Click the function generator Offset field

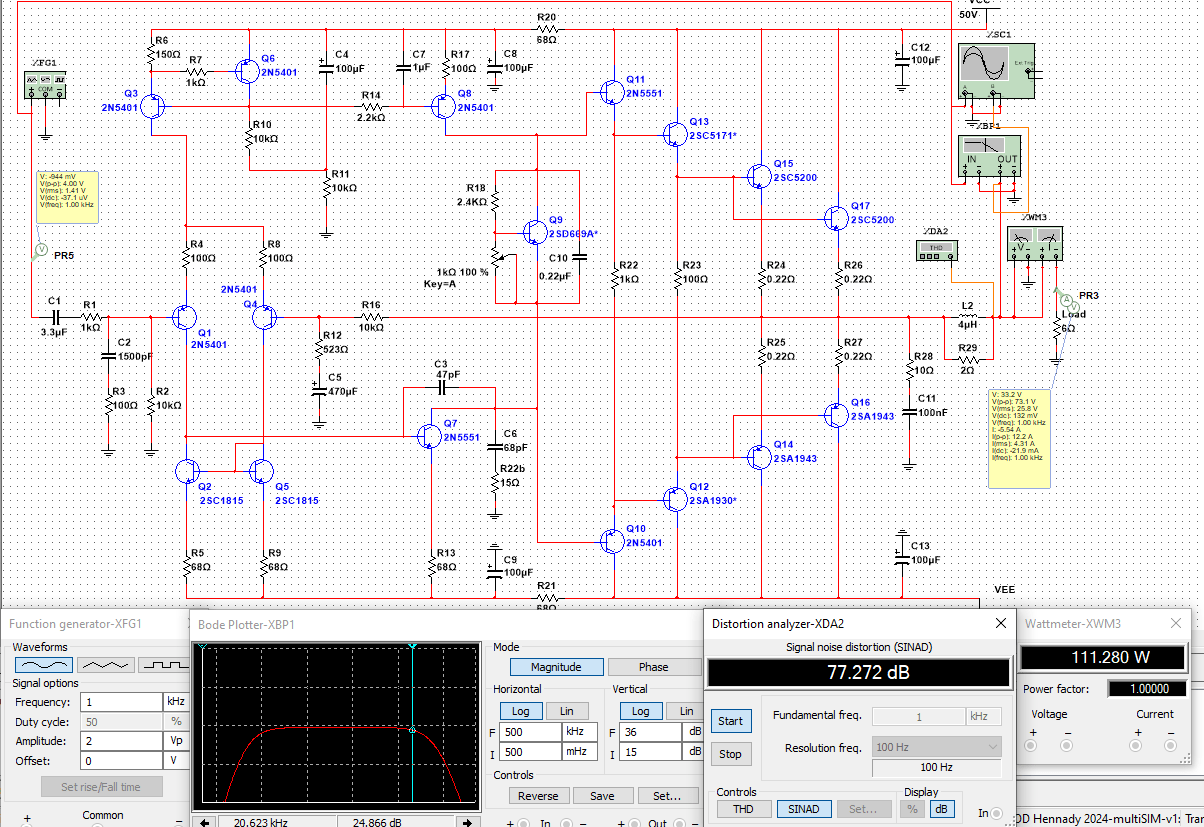122,761
